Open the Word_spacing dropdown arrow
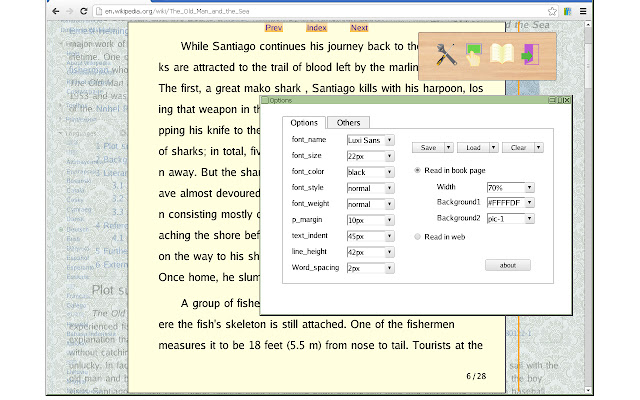Image resolution: width=640 pixels, height=400 pixels. (x=389, y=268)
